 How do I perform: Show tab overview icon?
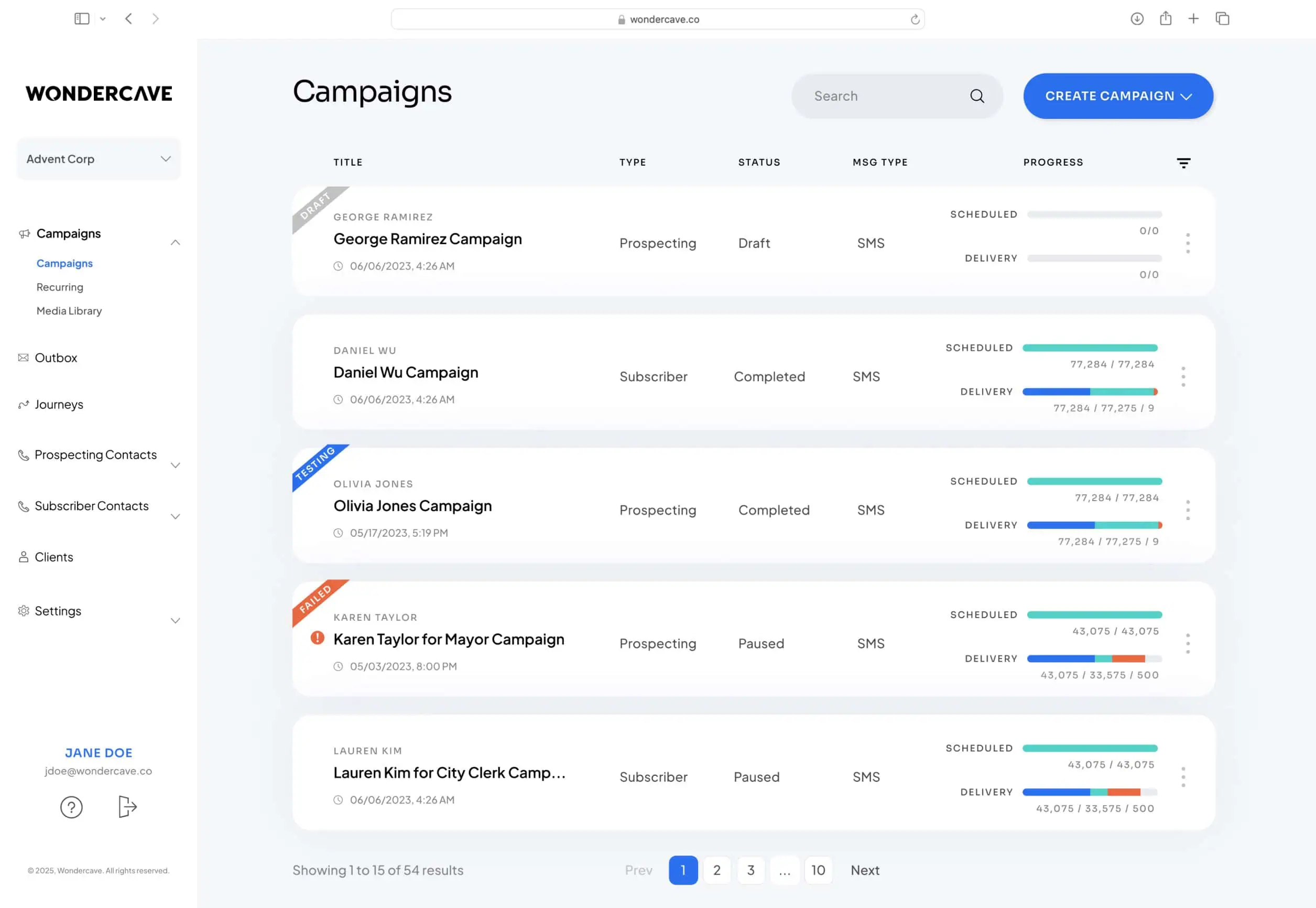coord(1222,19)
